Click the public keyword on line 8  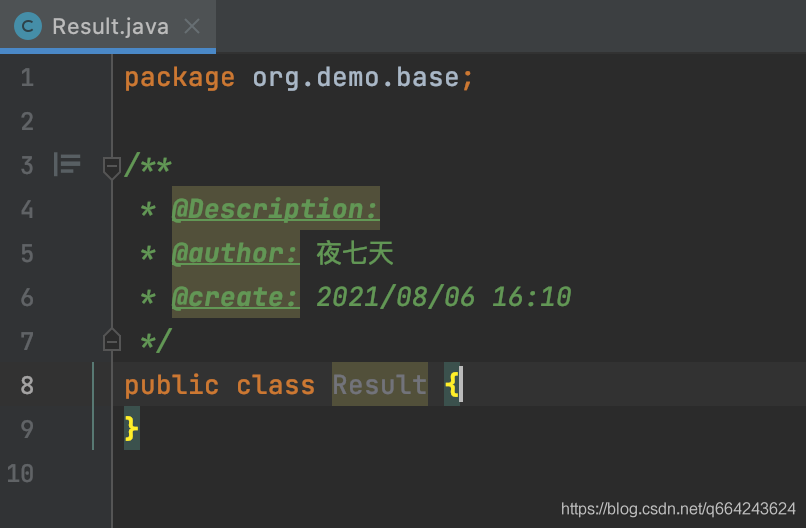(x=172, y=385)
